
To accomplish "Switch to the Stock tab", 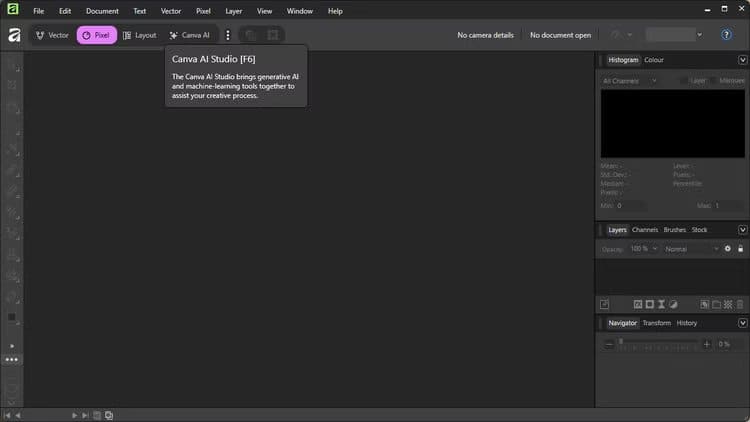I will click(x=699, y=230).
